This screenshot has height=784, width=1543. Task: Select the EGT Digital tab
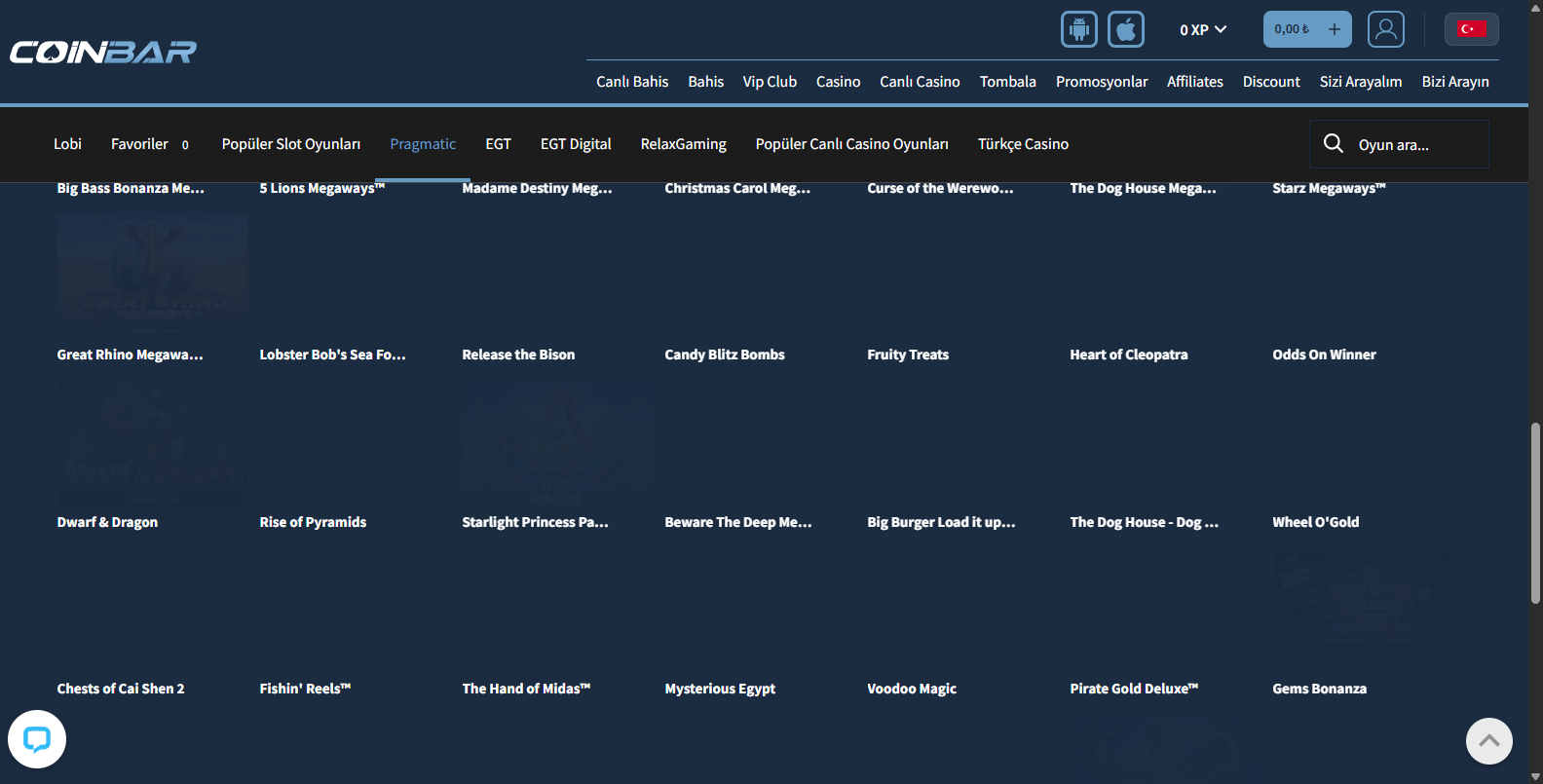coord(576,144)
